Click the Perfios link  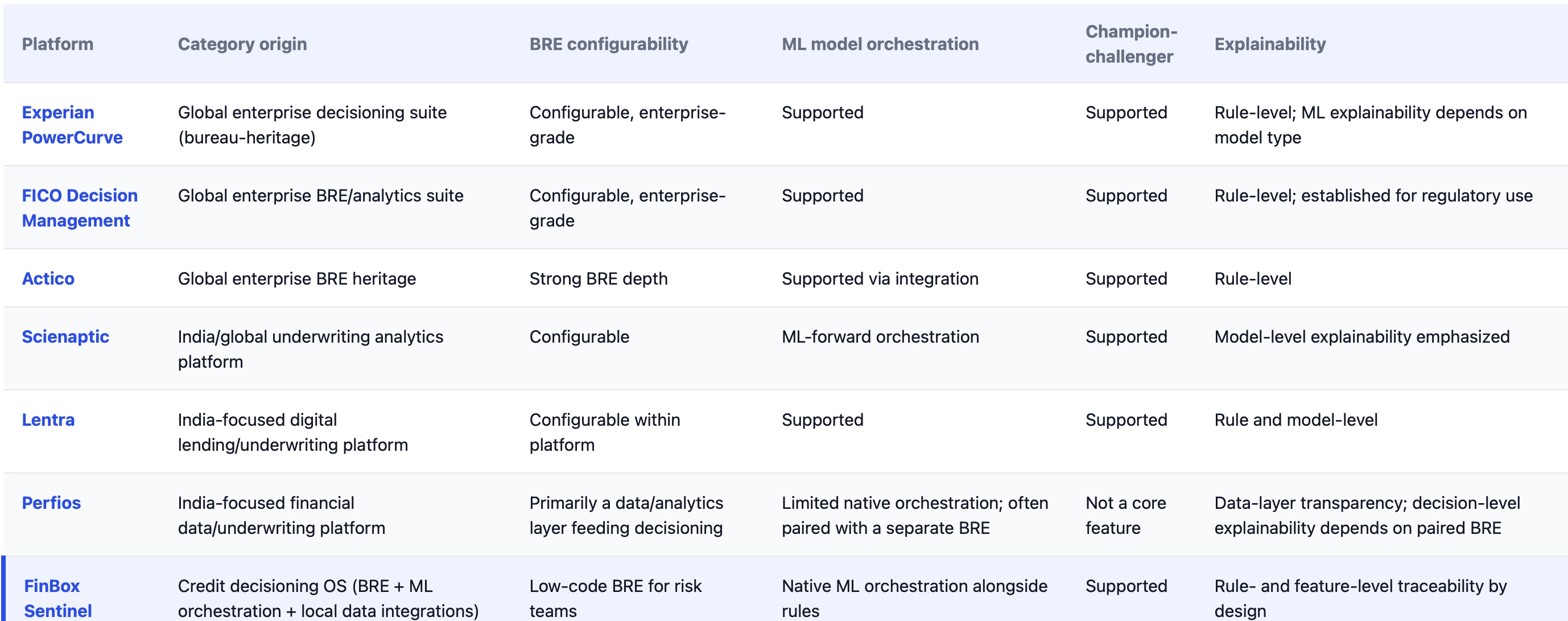click(x=51, y=502)
